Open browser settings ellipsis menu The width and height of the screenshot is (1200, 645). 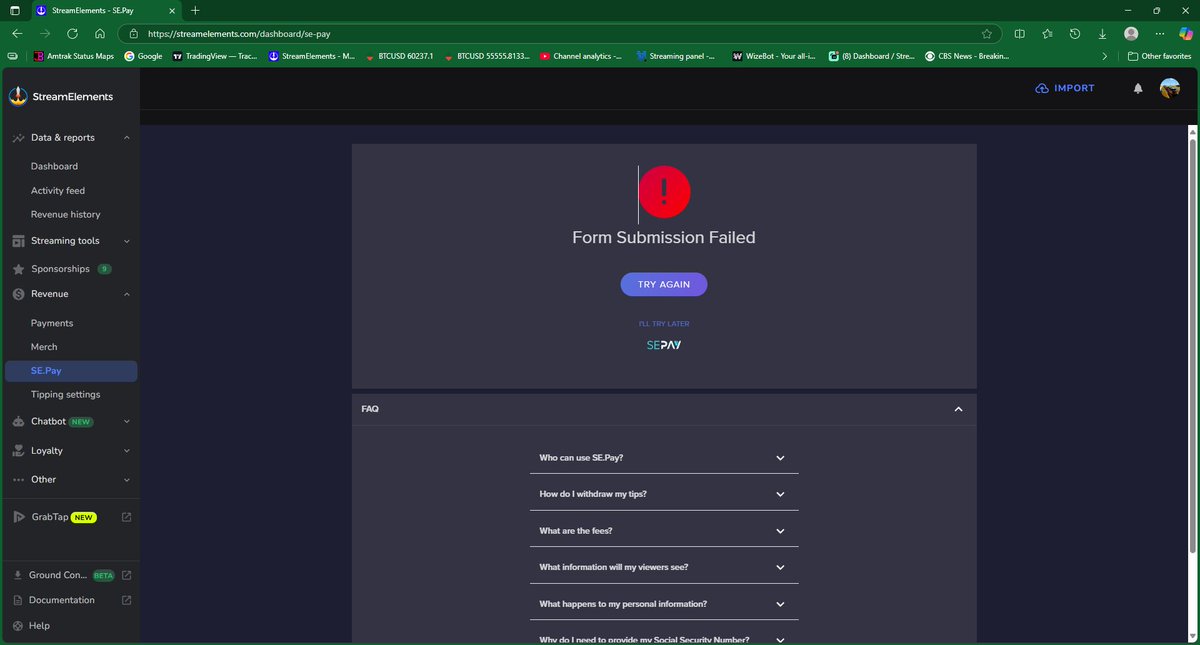(1159, 33)
